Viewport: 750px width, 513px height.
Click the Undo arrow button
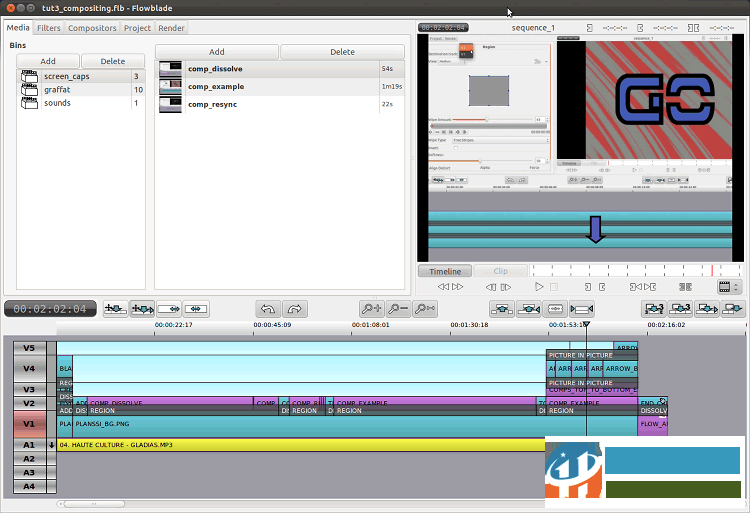tap(268, 309)
